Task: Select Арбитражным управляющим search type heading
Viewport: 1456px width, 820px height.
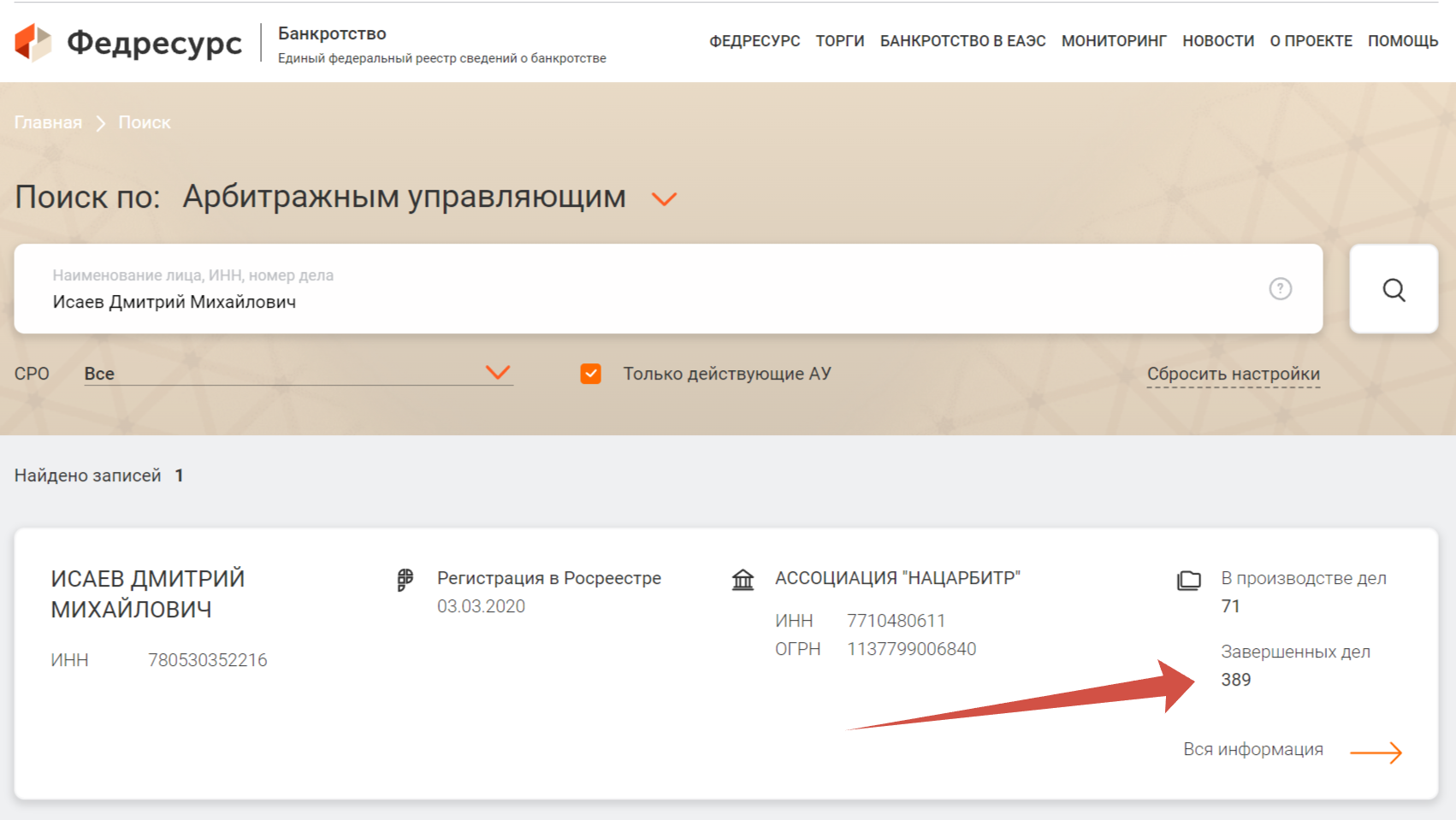Action: 405,197
